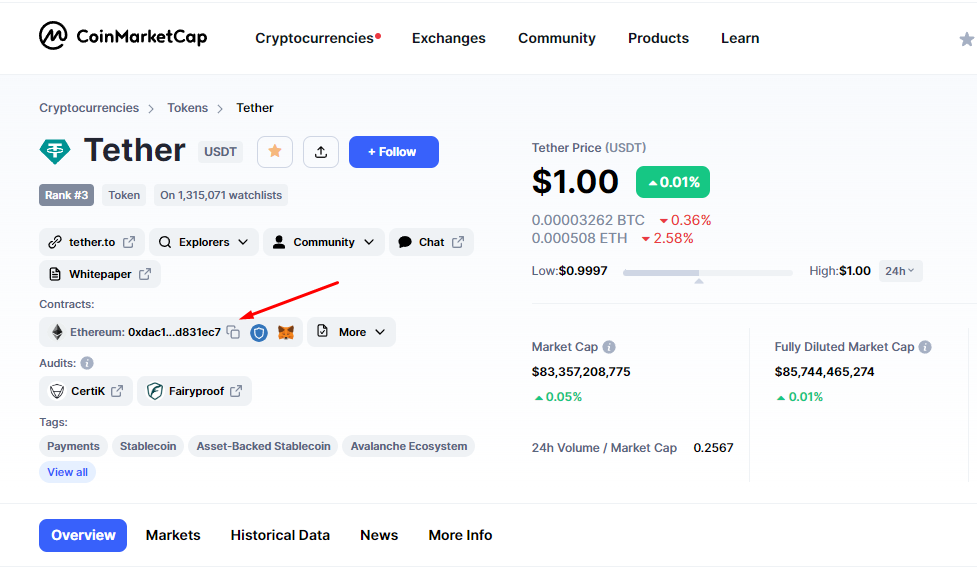Click the Ethereum contract address text
The width and height of the screenshot is (977, 578).
[x=174, y=332]
